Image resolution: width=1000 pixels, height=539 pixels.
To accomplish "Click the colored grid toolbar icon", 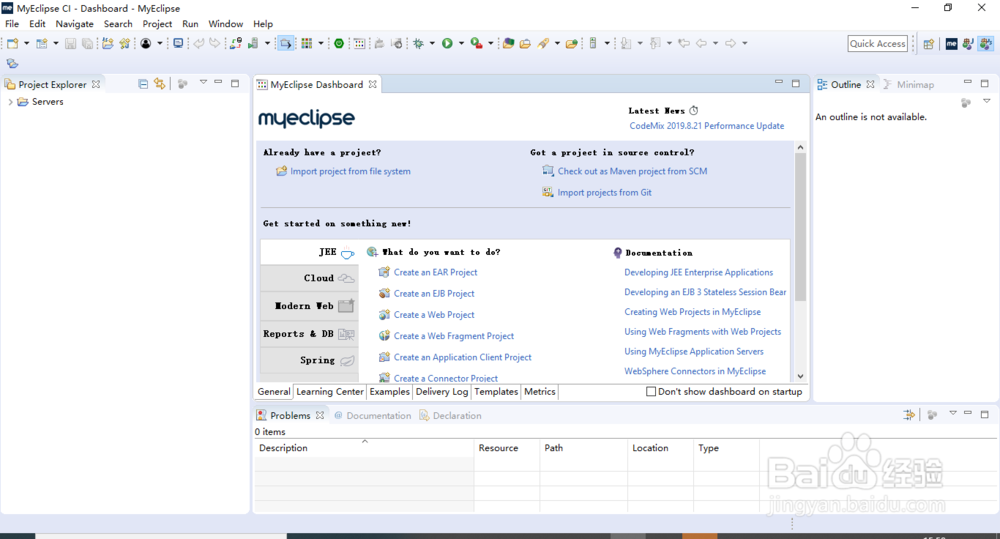I will (x=307, y=43).
